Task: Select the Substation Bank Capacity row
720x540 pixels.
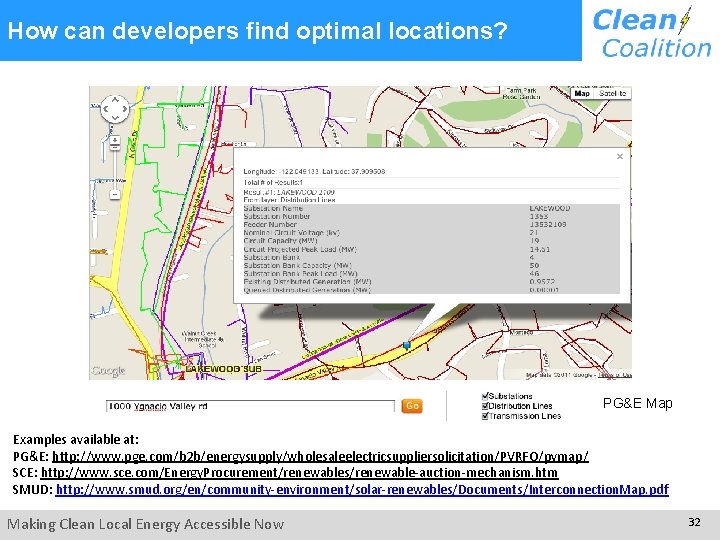Action: tap(431, 265)
